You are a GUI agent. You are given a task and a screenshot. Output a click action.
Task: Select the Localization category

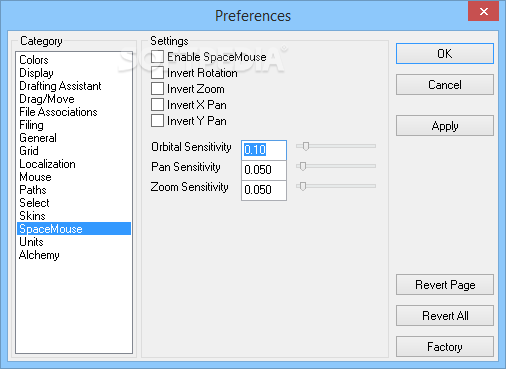tap(47, 164)
